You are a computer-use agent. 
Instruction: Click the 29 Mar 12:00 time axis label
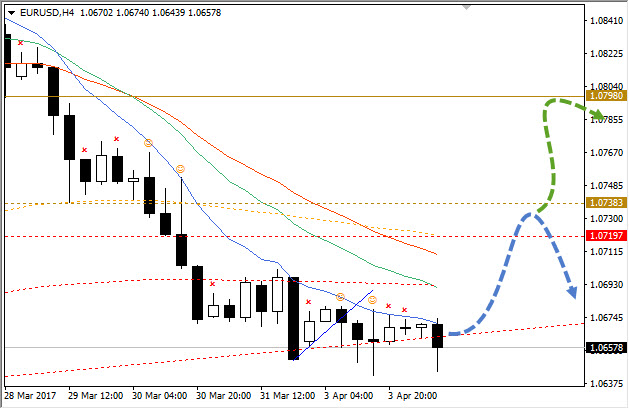95,396
